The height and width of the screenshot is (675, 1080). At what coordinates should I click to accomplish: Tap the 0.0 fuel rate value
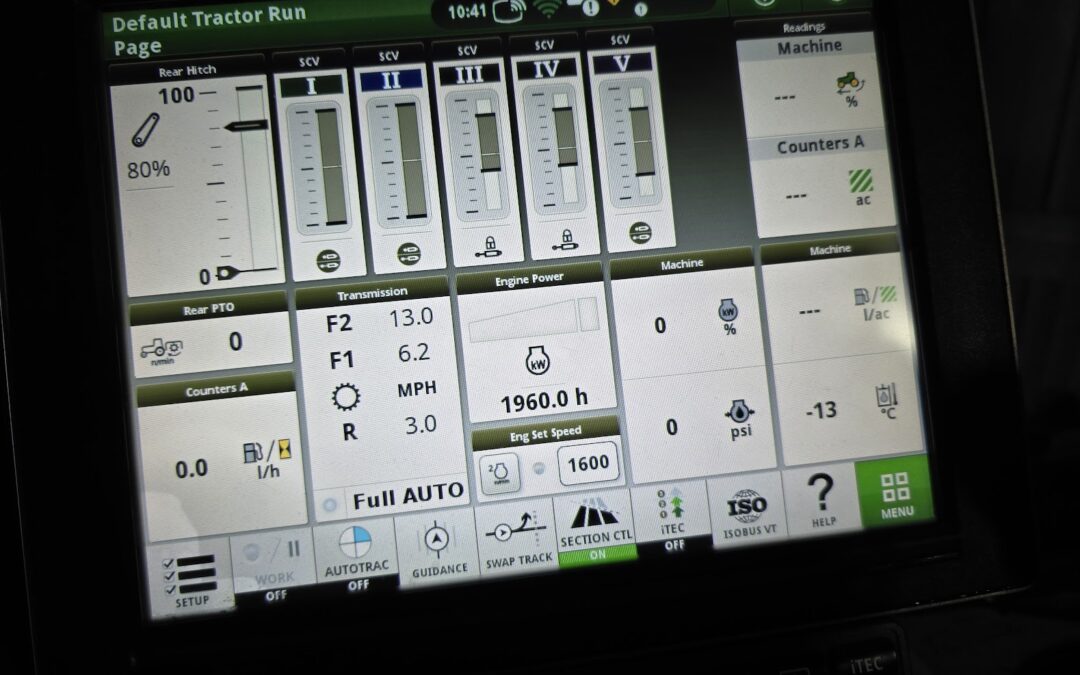(x=191, y=469)
